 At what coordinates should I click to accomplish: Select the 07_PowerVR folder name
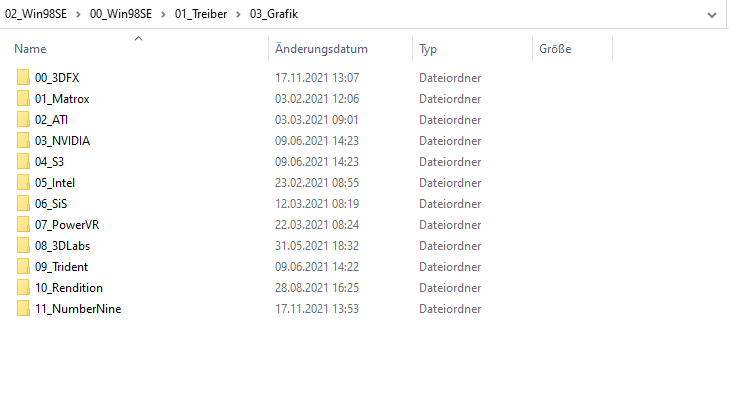(x=67, y=224)
